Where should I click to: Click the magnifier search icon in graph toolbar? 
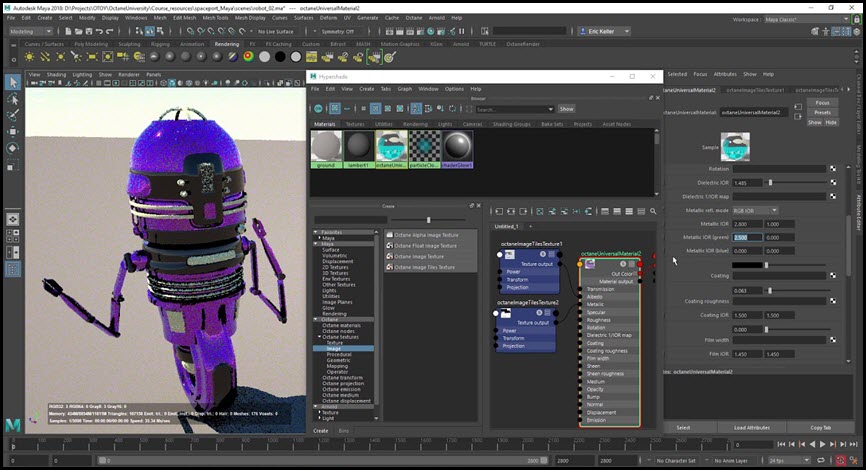tap(653, 211)
